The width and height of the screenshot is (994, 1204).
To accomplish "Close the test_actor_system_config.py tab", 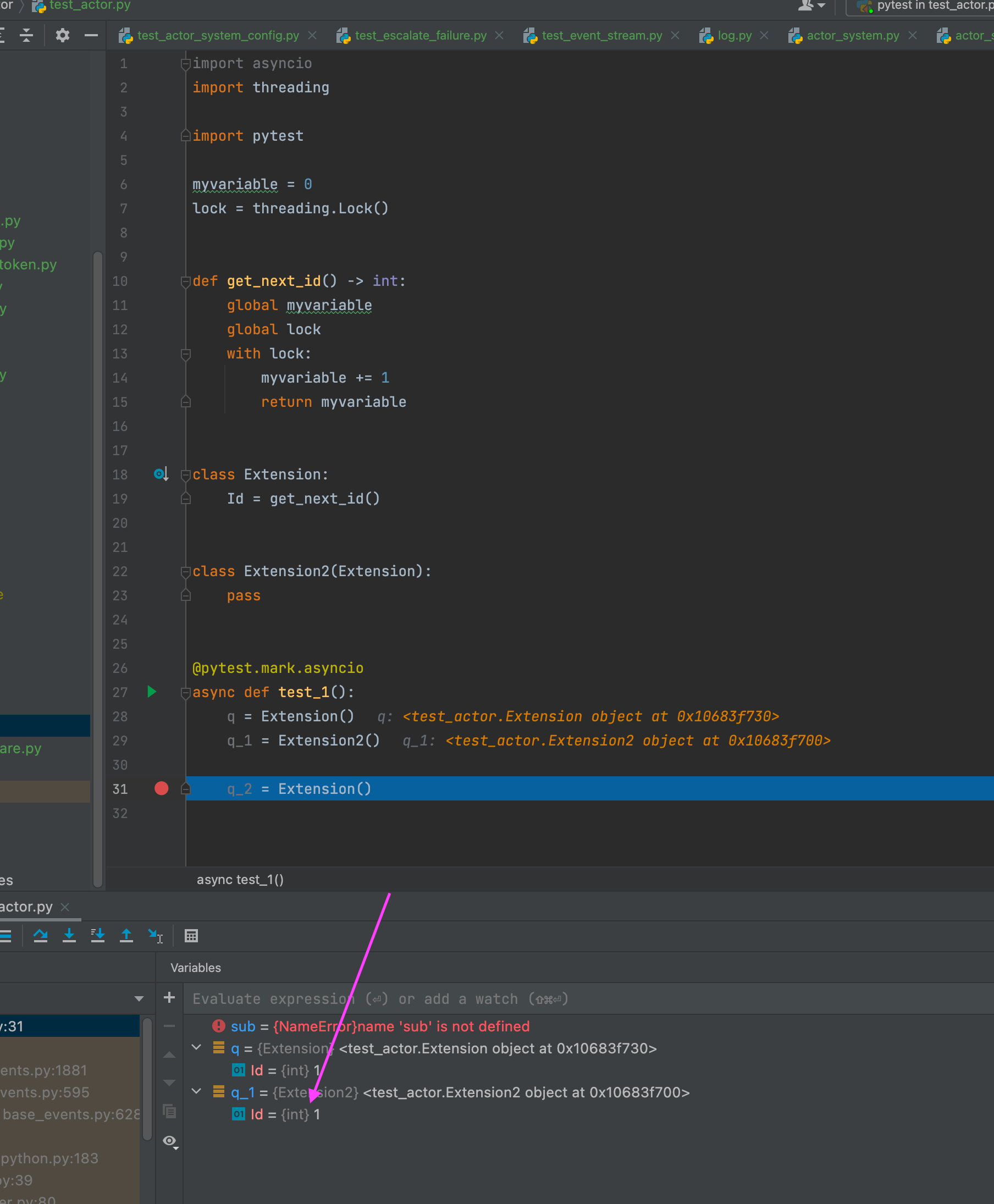I will [313, 36].
